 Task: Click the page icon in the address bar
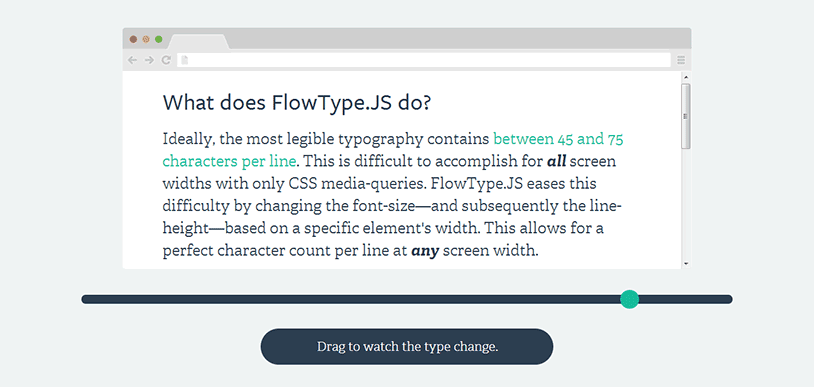click(184, 60)
